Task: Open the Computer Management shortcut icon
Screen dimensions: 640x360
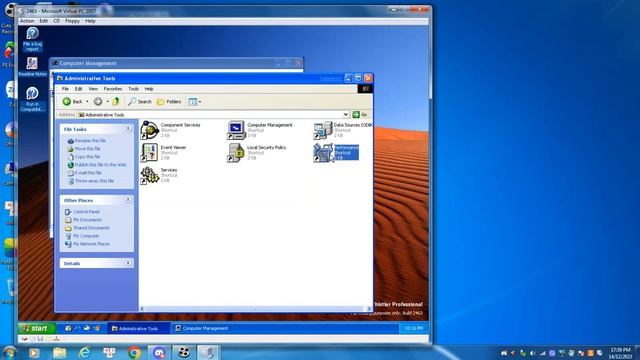Action: pos(236,130)
